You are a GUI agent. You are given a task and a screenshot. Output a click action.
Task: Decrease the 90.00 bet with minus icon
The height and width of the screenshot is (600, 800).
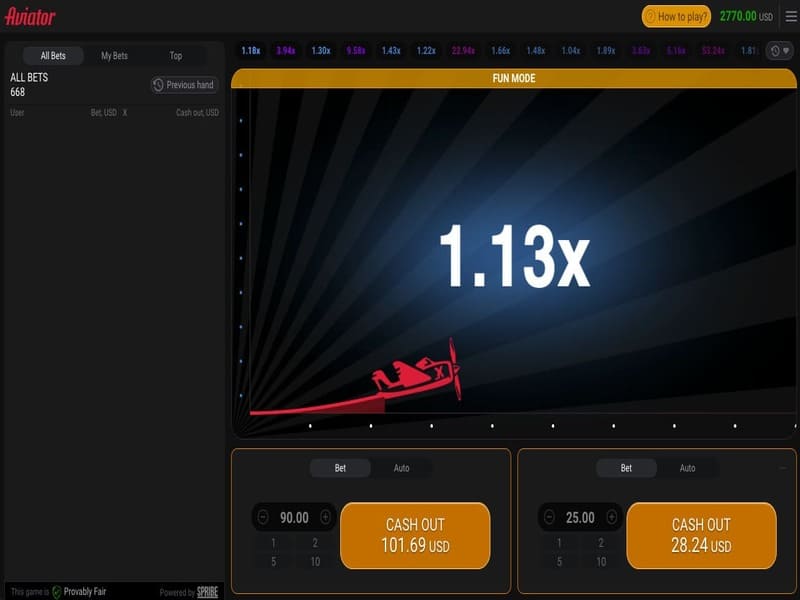point(263,518)
